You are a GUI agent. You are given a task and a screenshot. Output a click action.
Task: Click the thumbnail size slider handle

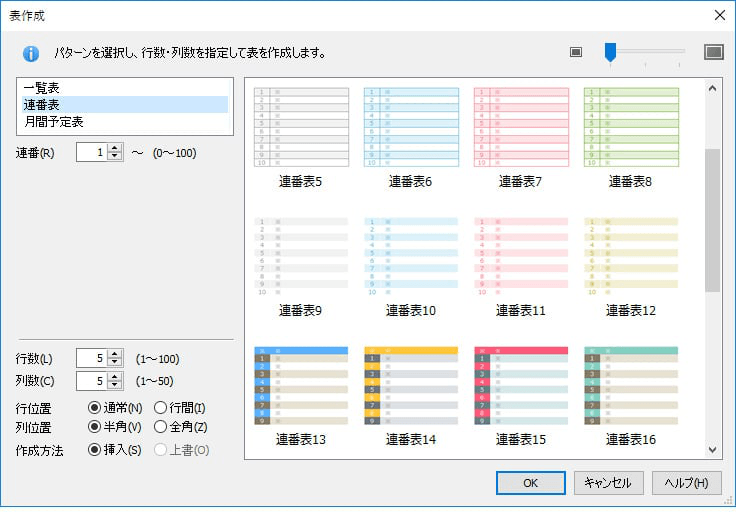click(609, 52)
